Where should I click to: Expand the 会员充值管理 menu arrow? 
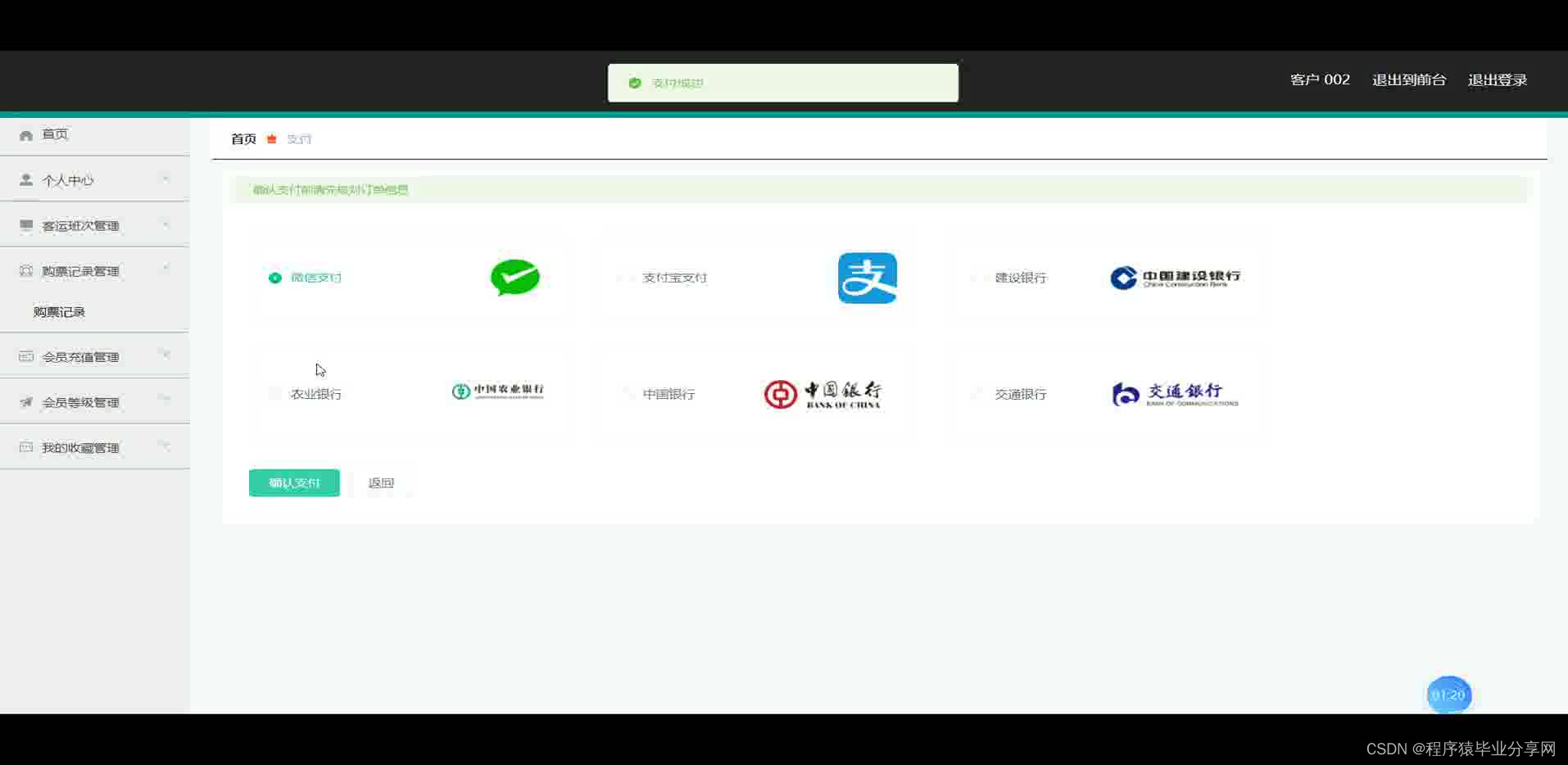click(x=166, y=355)
